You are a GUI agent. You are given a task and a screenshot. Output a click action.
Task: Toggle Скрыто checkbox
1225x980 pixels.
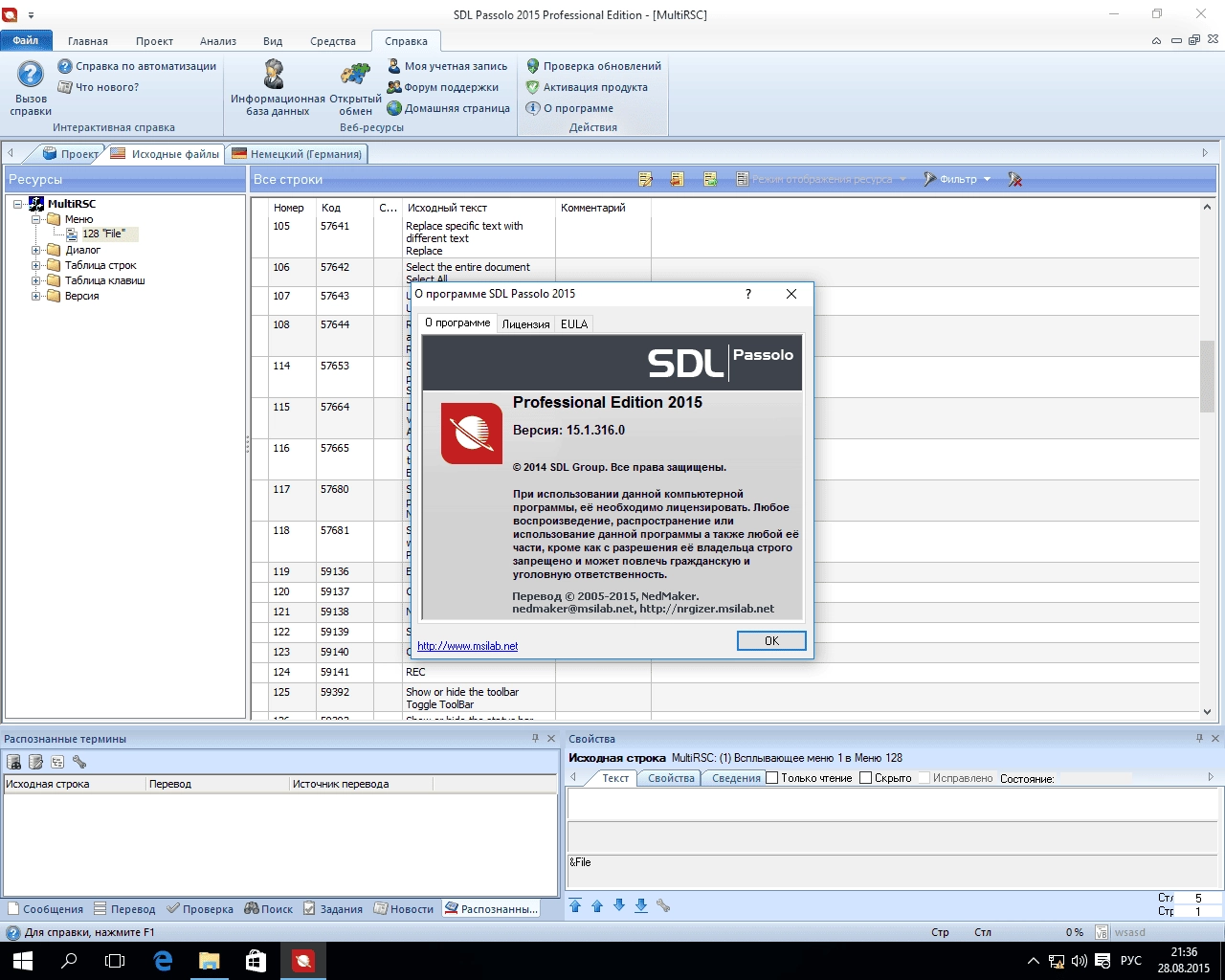point(865,778)
